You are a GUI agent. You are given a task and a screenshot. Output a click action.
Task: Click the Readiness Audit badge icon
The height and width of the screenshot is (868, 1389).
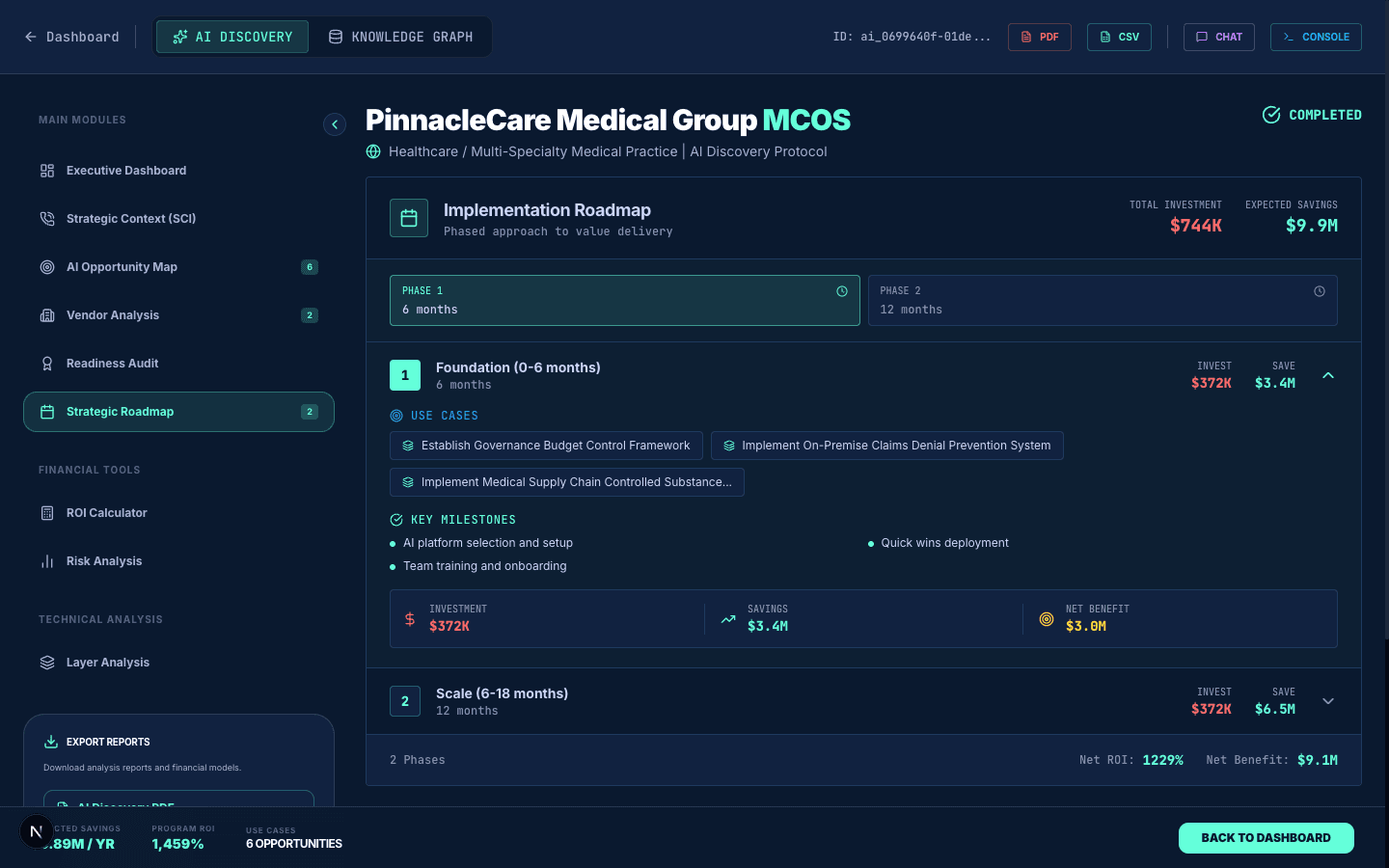coord(47,364)
